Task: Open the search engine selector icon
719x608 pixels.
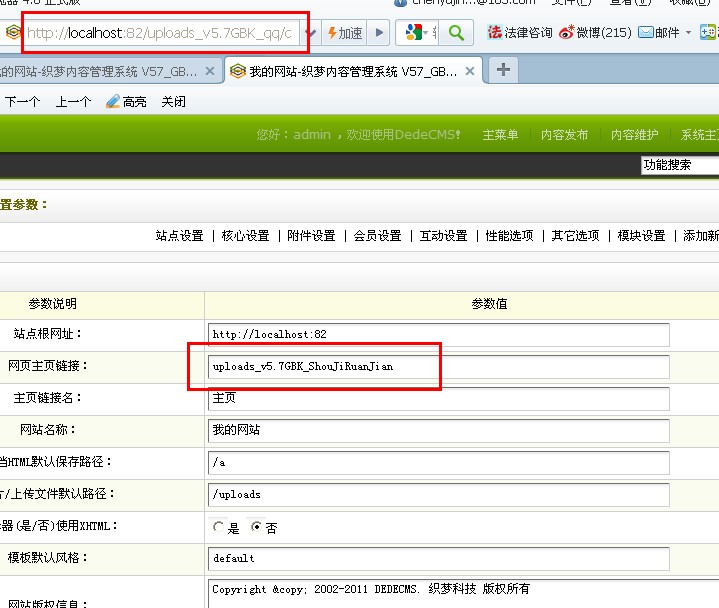Action: pos(417,33)
